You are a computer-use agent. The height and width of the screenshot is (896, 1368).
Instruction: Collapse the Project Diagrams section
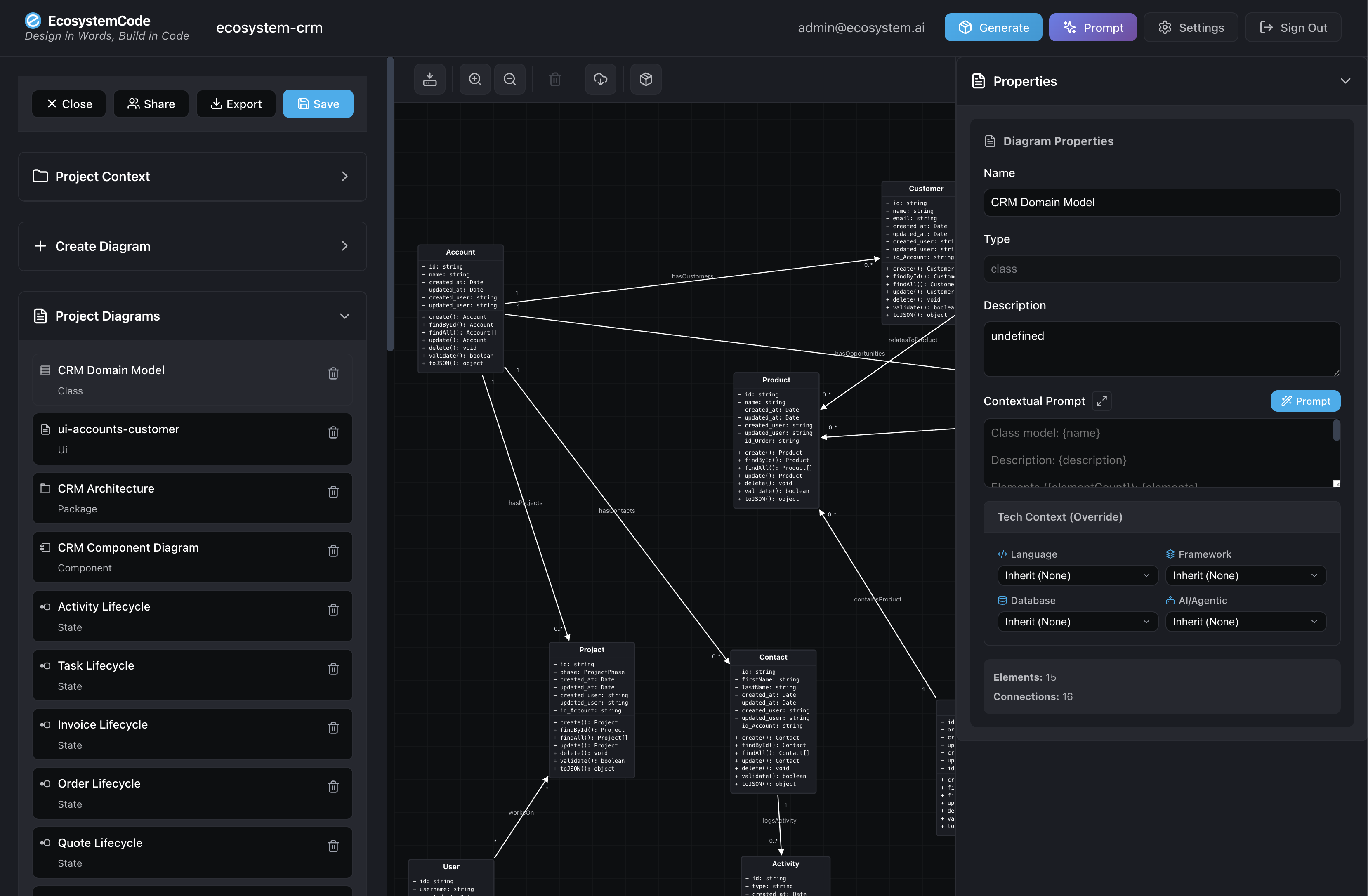click(x=345, y=316)
